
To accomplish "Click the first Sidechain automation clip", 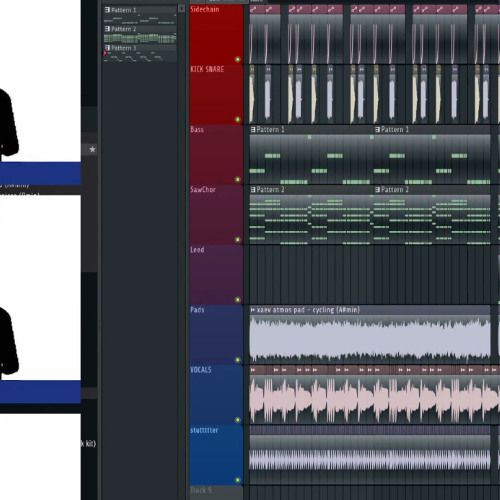I will tap(258, 34).
